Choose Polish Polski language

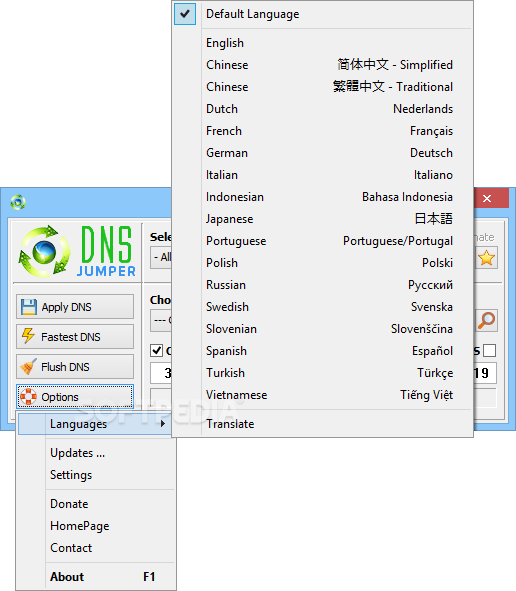[323, 263]
